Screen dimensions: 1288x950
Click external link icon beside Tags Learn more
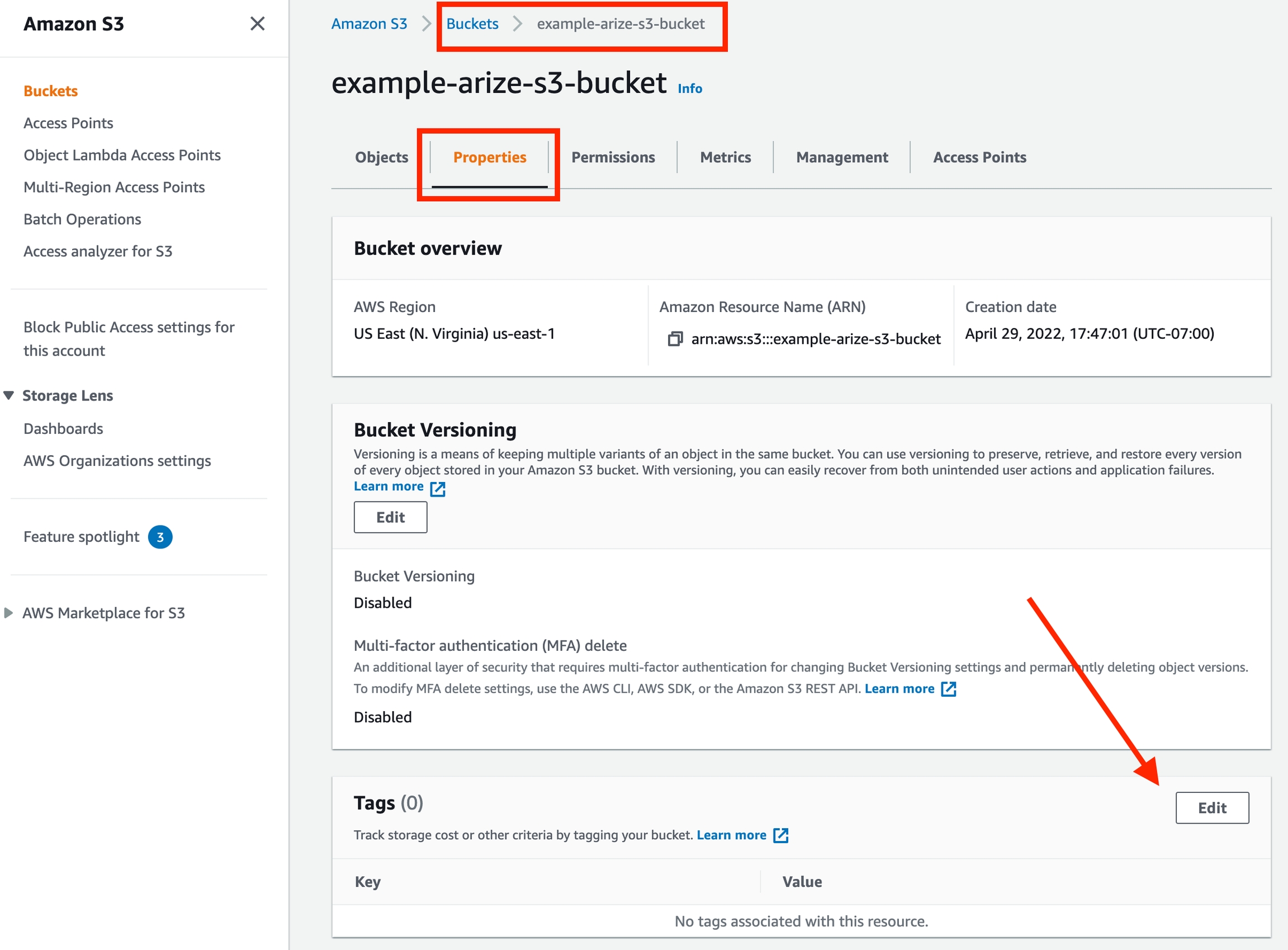[780, 835]
